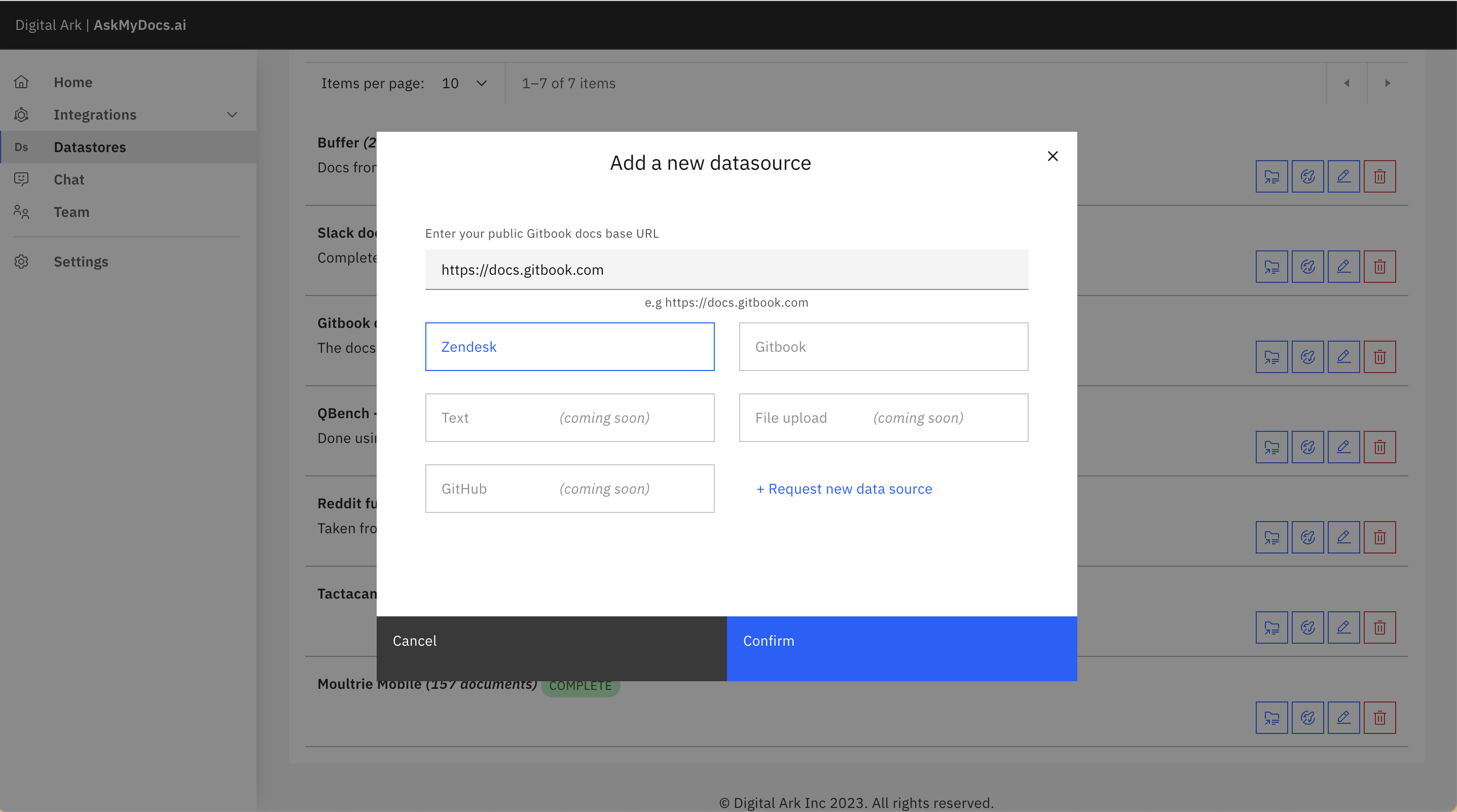Delete the Reddit datastore
Viewport: 1457px width, 812px height.
click(x=1379, y=537)
